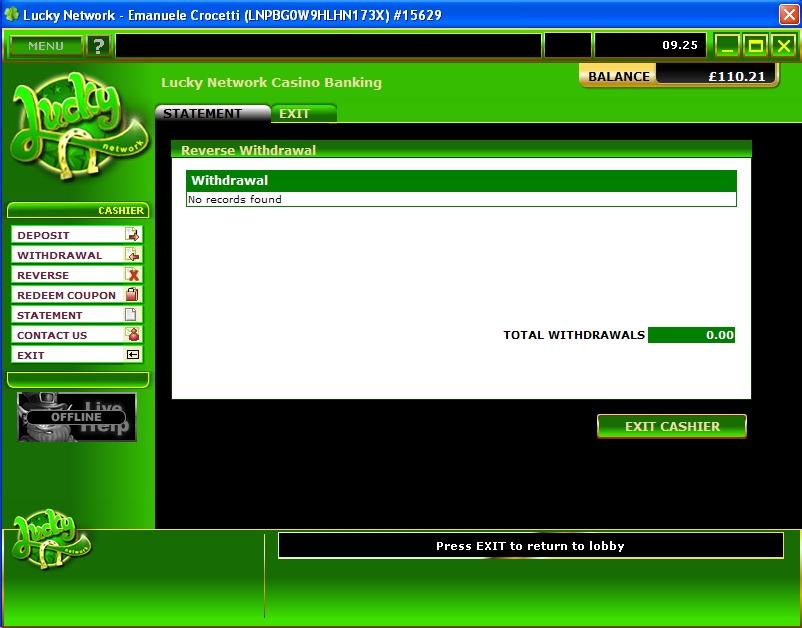Screen dimensions: 802x628
Task: Select REVERSE in the cashier menu
Action: [x=77, y=275]
